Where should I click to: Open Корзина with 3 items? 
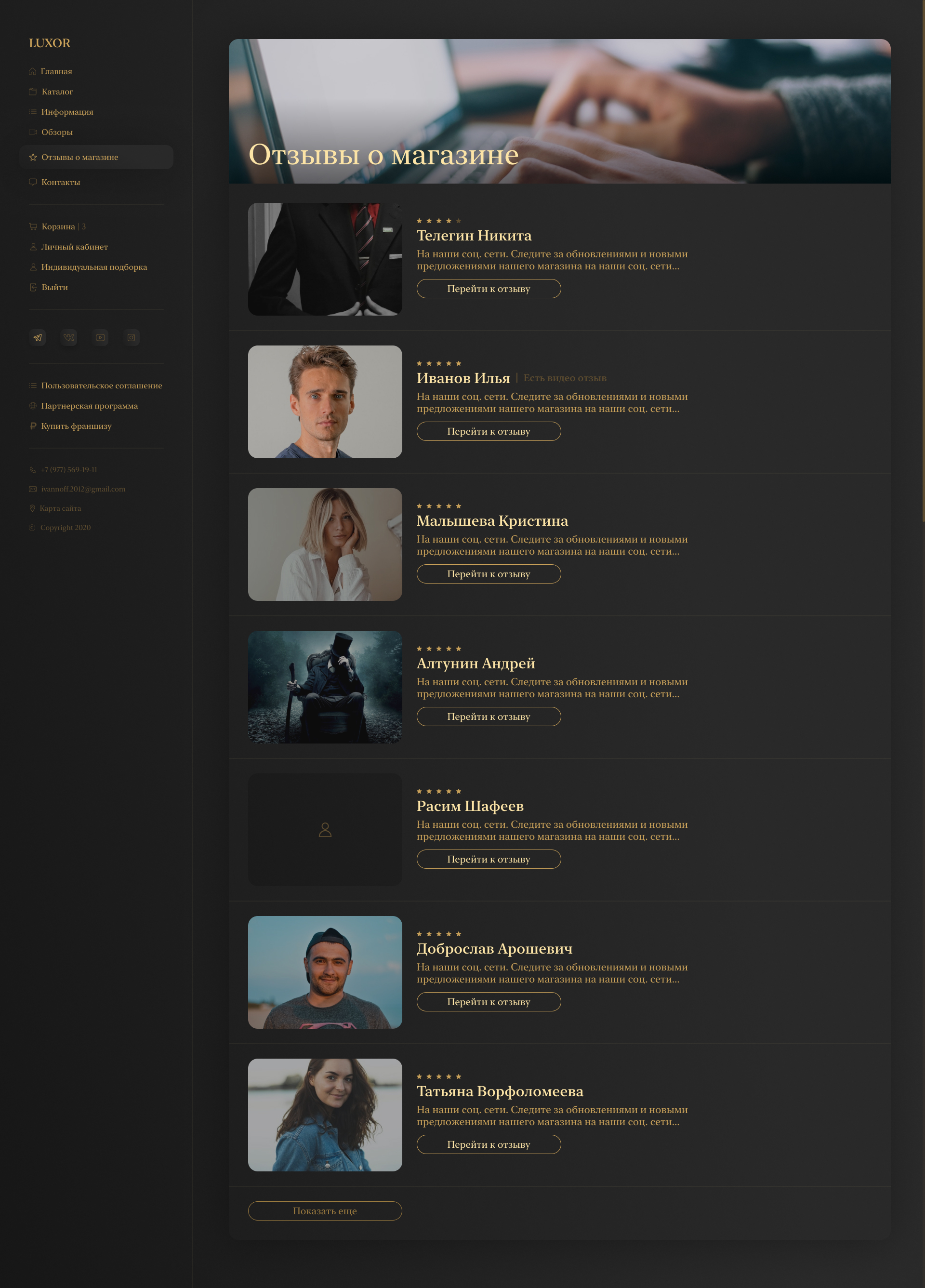click(63, 226)
